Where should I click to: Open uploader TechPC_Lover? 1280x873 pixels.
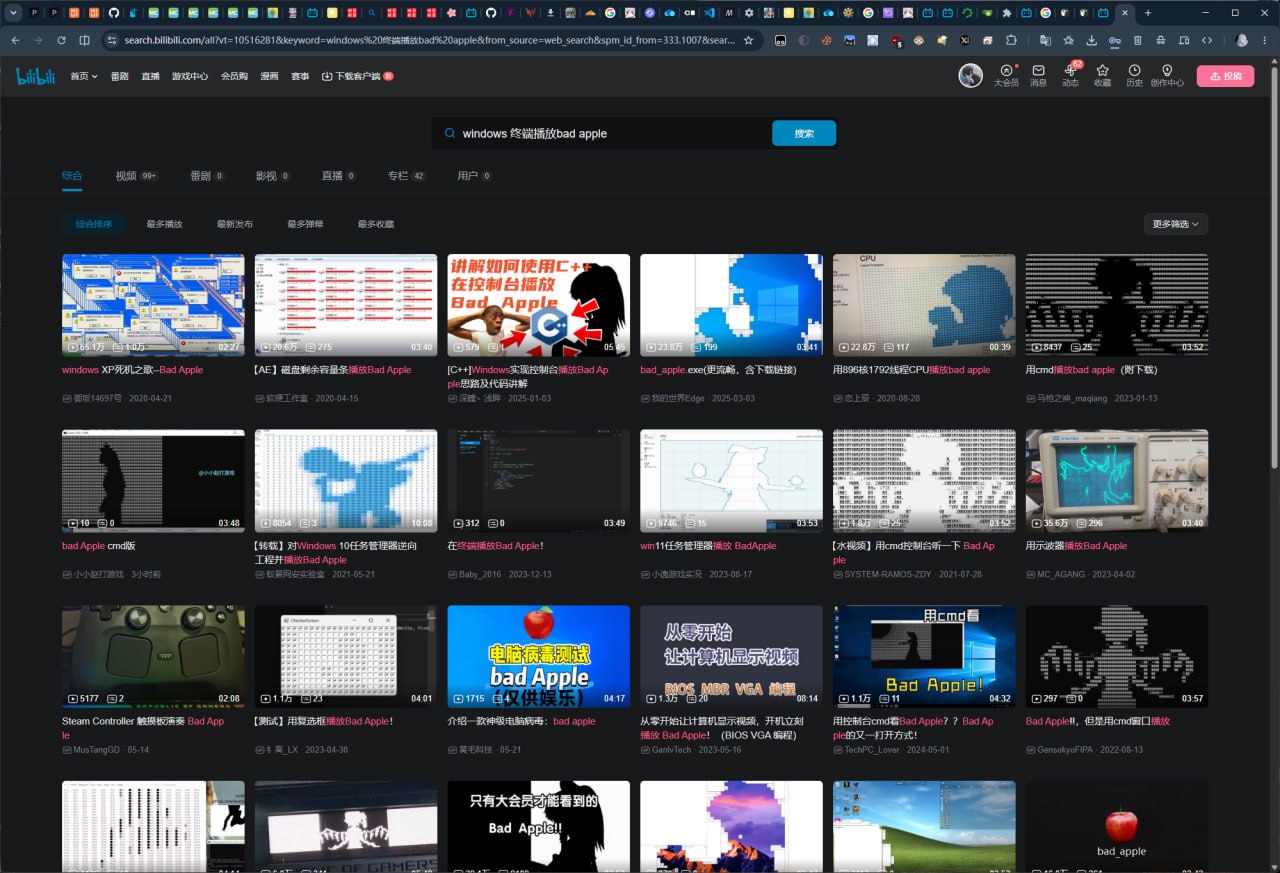(866, 749)
